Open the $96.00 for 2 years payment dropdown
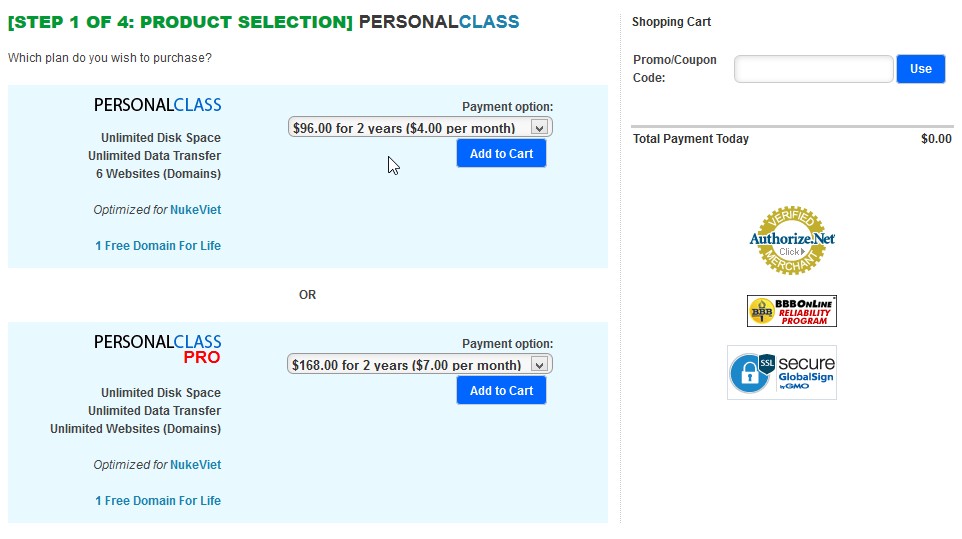Screen dimensions: 962x539 pos(420,128)
